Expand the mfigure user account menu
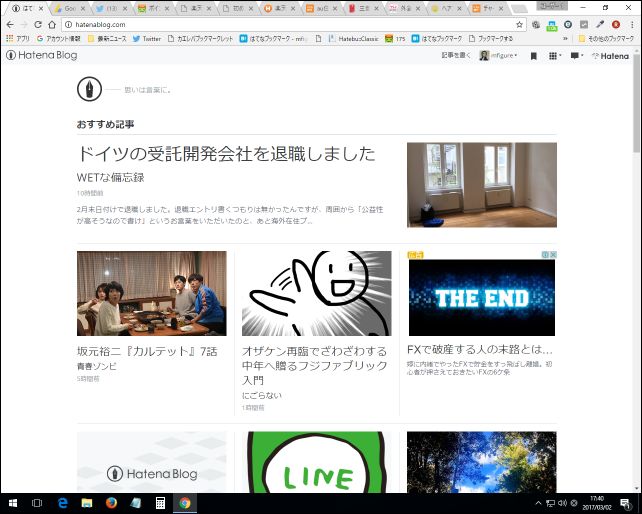Screen dimensions: 642x514 (498, 56)
